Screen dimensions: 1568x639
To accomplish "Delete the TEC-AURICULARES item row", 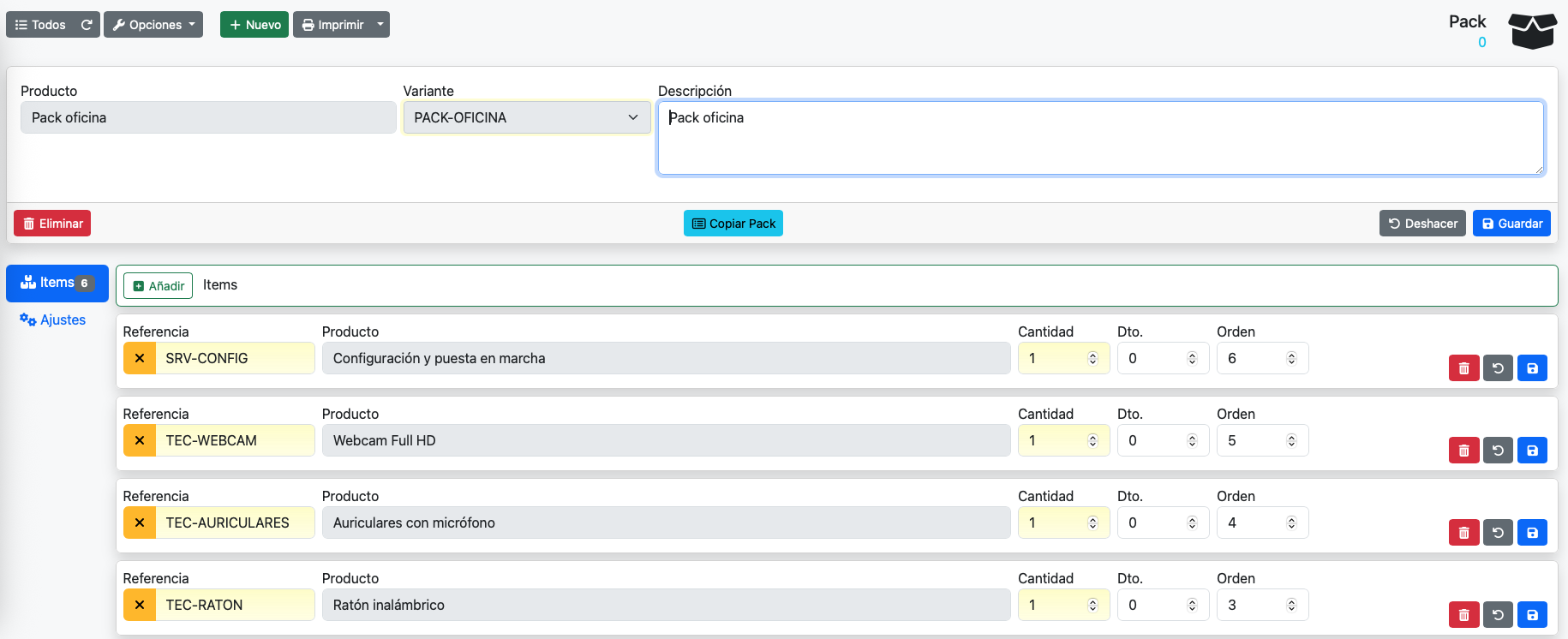I will coord(1463,533).
